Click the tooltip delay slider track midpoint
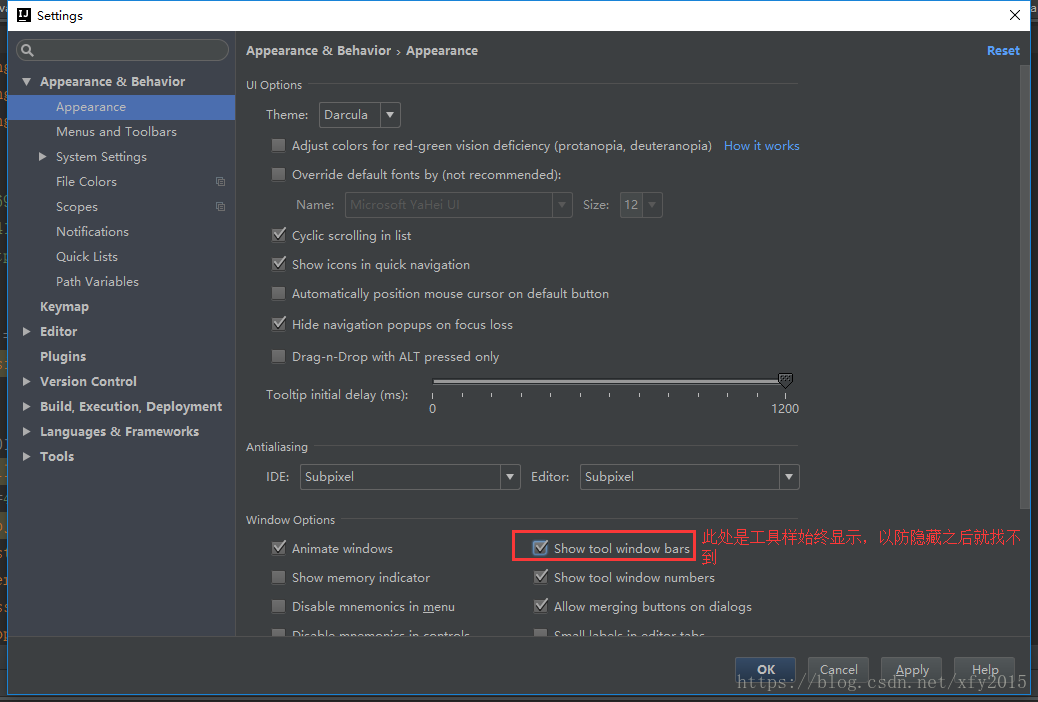This screenshot has width=1038, height=702. click(608, 381)
